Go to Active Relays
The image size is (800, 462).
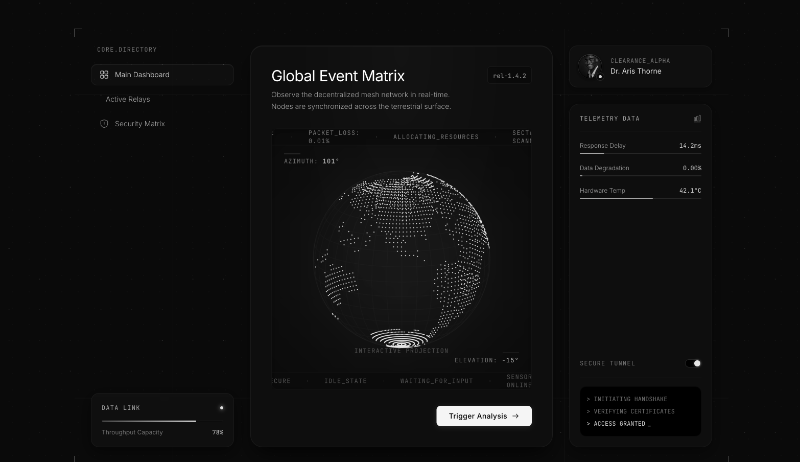click(x=128, y=99)
